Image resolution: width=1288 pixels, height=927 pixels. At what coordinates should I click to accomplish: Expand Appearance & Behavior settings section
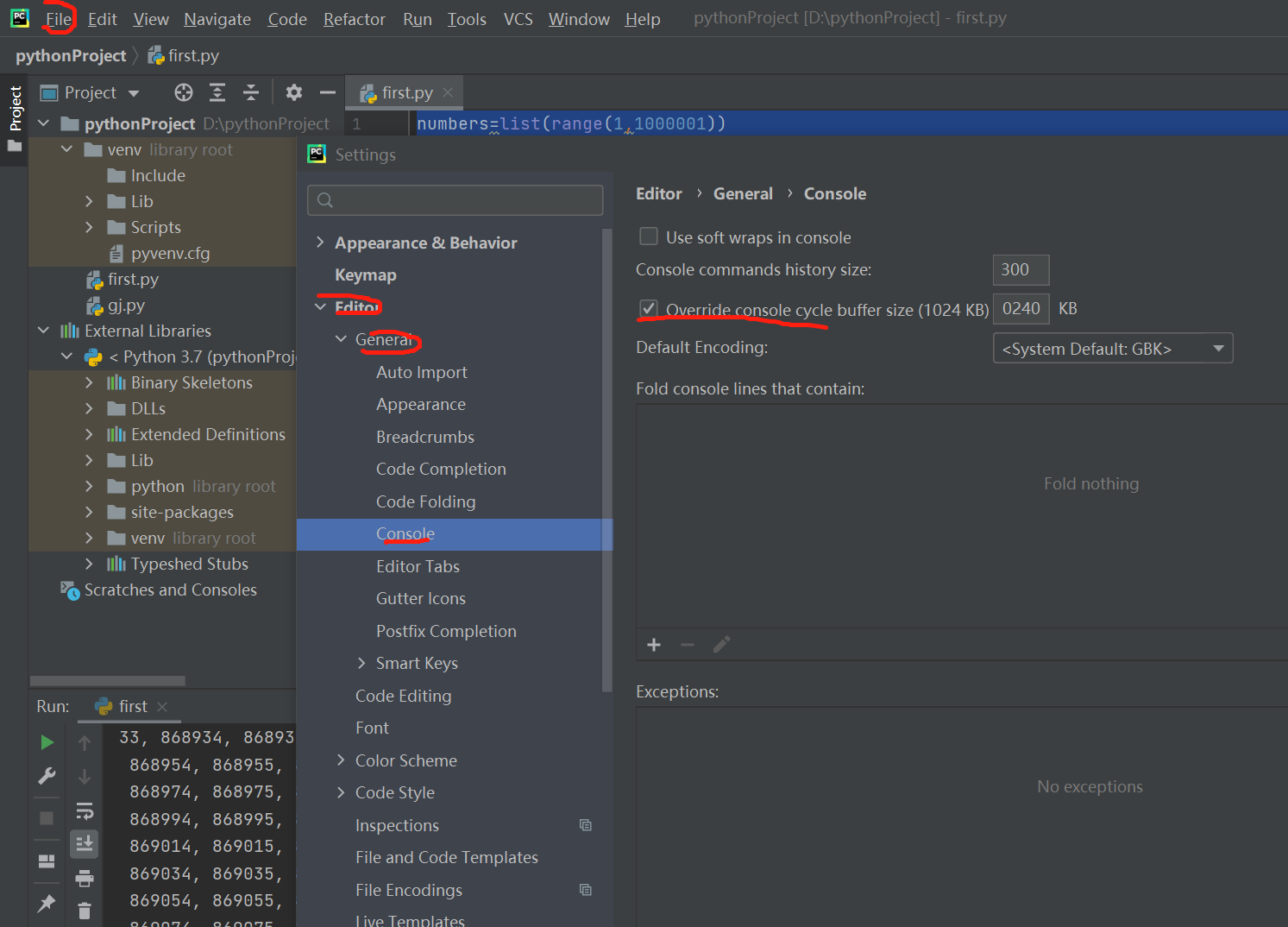click(x=320, y=243)
